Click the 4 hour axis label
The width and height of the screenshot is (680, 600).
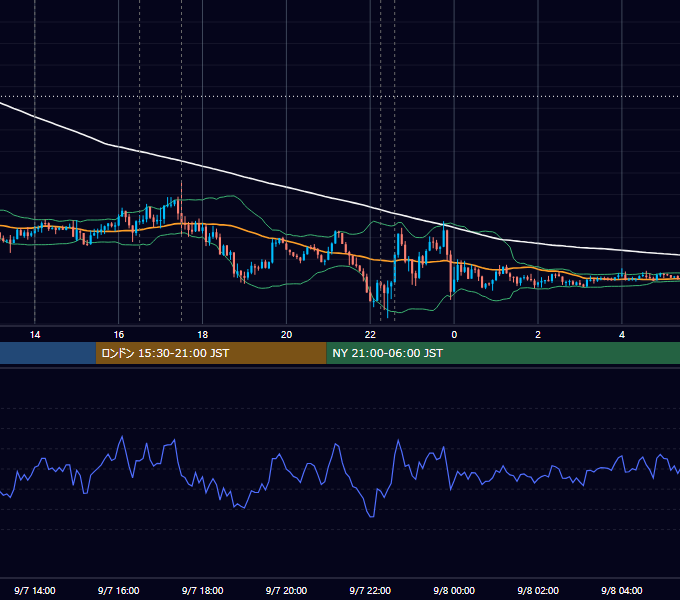(622, 335)
